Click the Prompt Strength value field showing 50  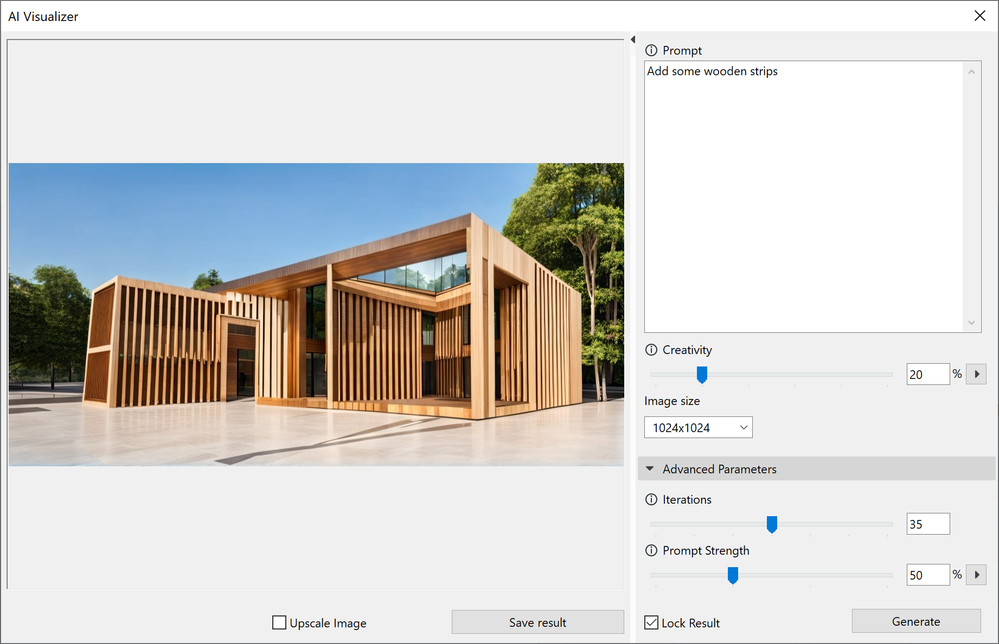tap(928, 575)
